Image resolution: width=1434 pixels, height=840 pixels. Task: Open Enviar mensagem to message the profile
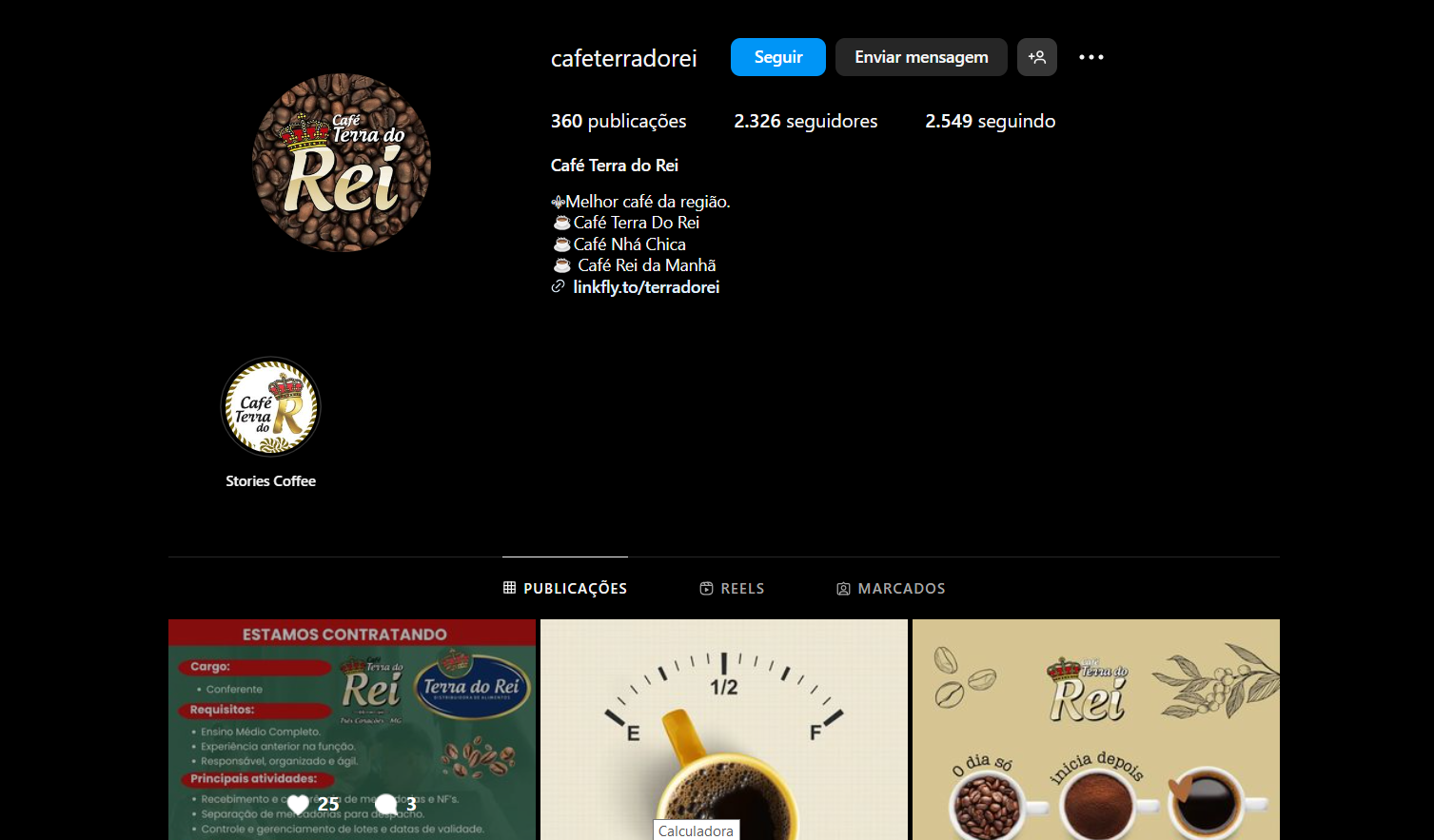pos(921,57)
